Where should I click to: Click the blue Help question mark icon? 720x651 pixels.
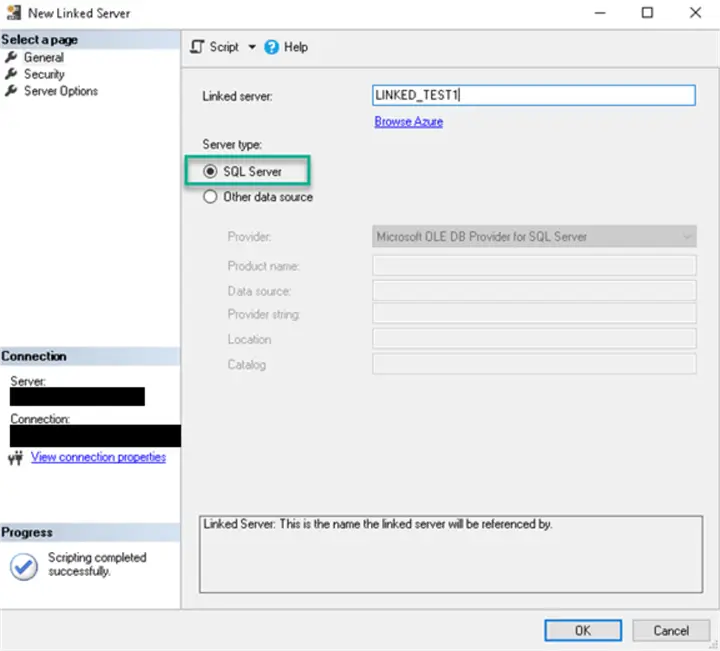(271, 47)
